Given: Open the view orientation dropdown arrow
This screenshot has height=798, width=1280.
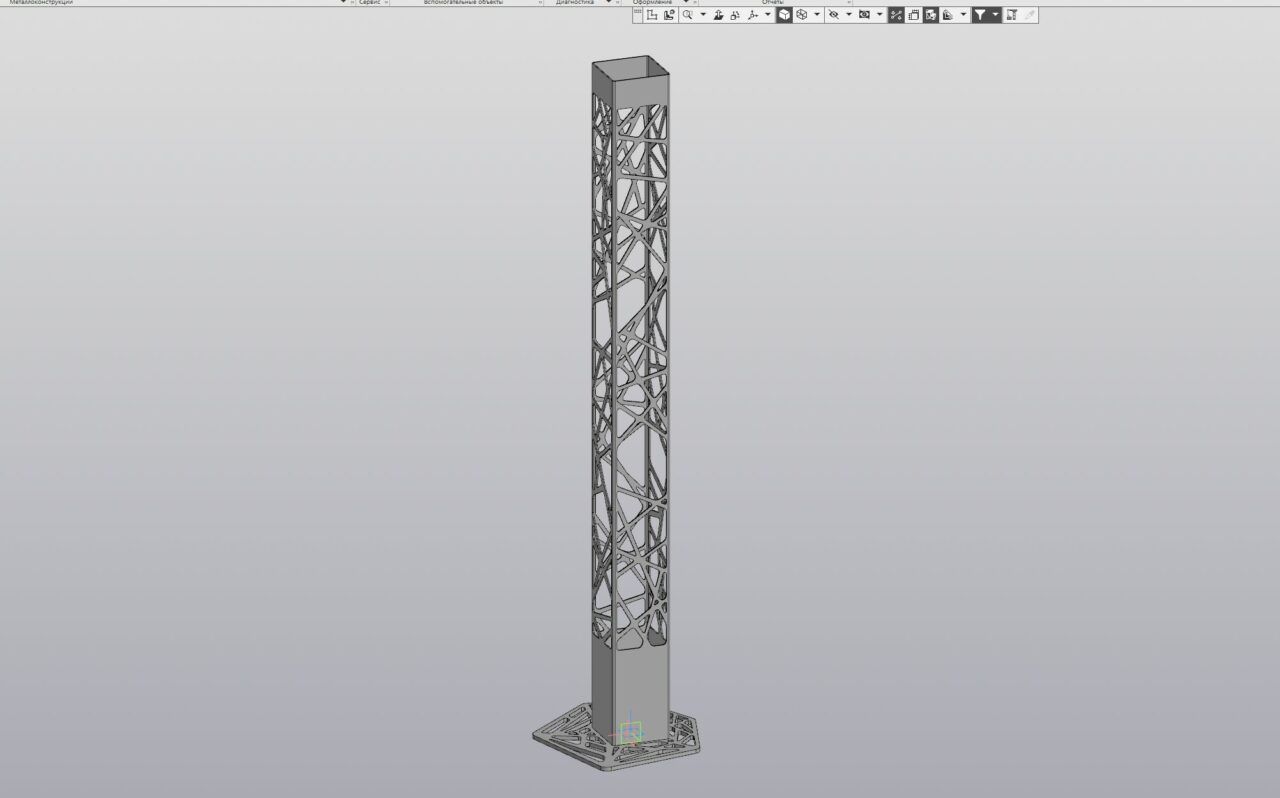Looking at the screenshot, I should tap(768, 15).
